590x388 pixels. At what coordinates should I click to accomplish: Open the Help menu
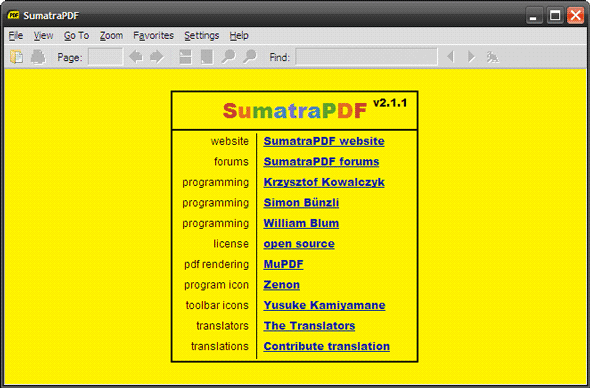[x=239, y=36]
